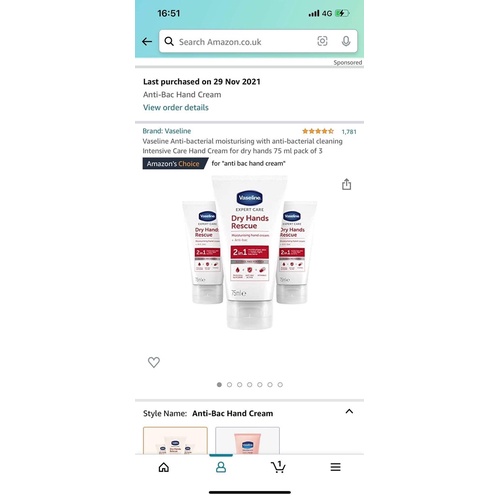Select the pink hand cream style thumbnail
This screenshot has height=498, width=498.
coord(247,440)
